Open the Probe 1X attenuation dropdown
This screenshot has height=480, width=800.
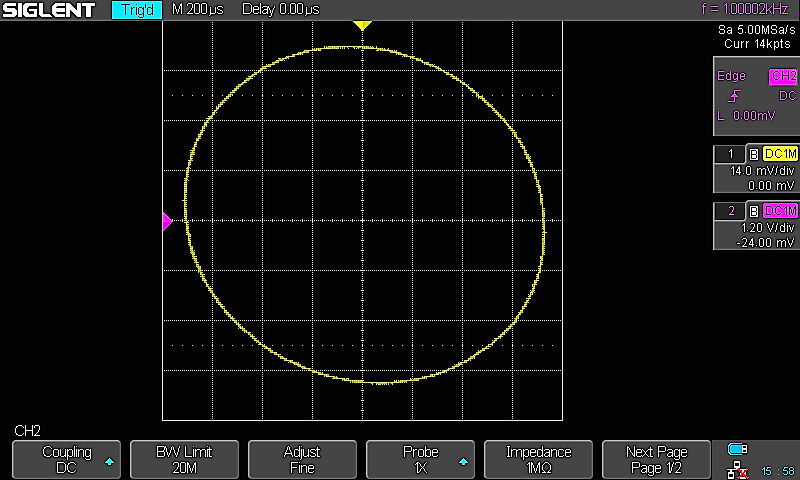420,460
